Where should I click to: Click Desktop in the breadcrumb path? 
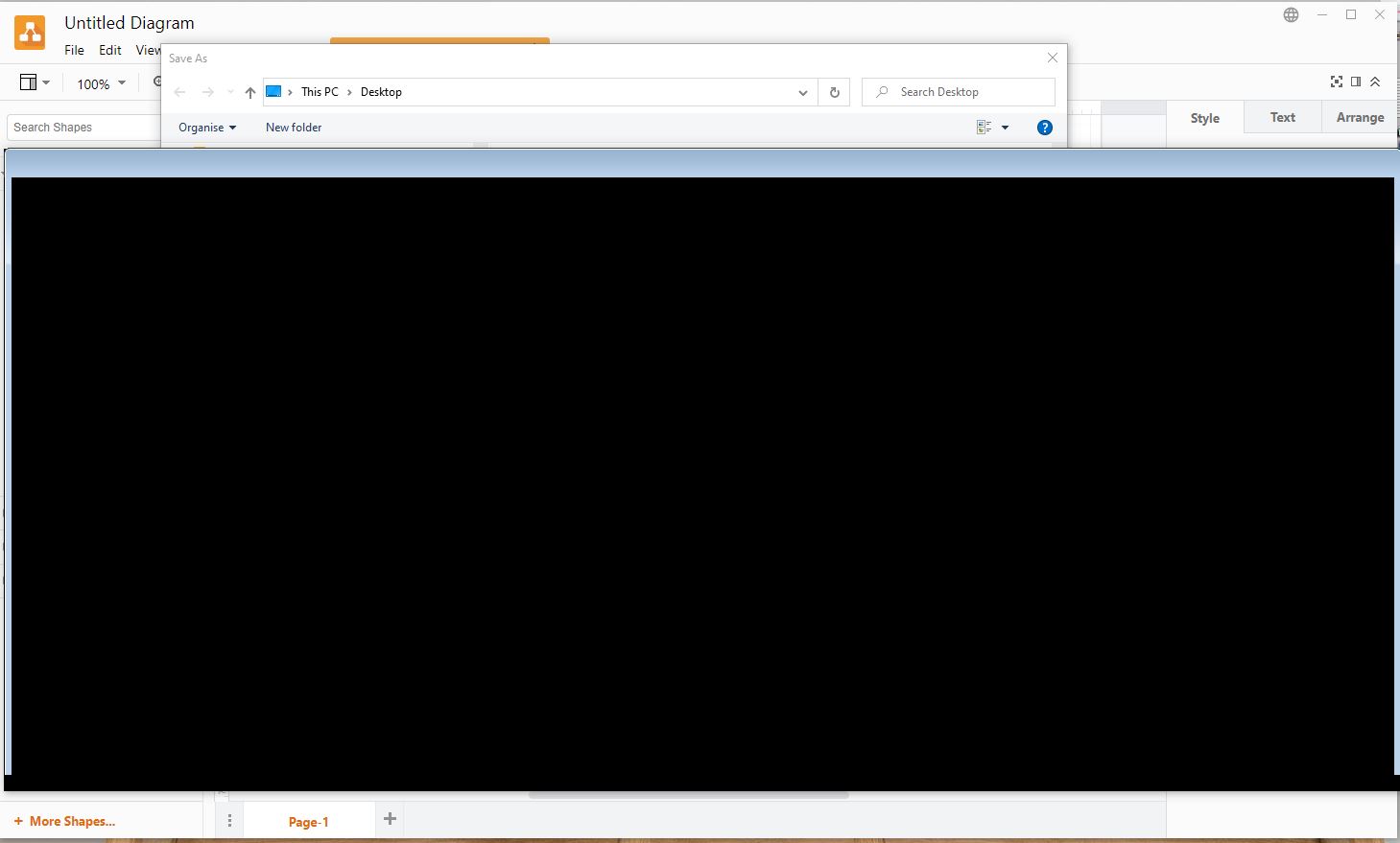pos(381,91)
